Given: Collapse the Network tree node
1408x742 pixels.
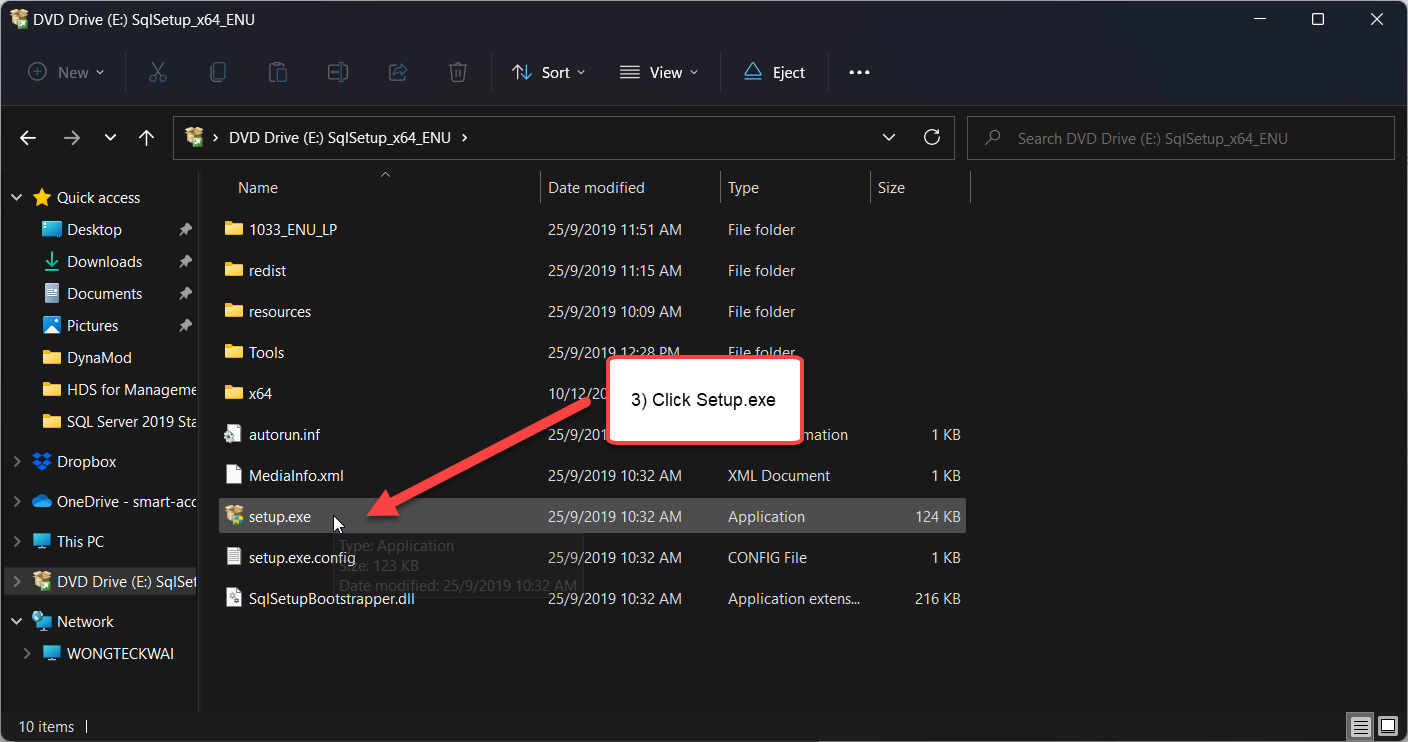Looking at the screenshot, I should click(x=17, y=621).
